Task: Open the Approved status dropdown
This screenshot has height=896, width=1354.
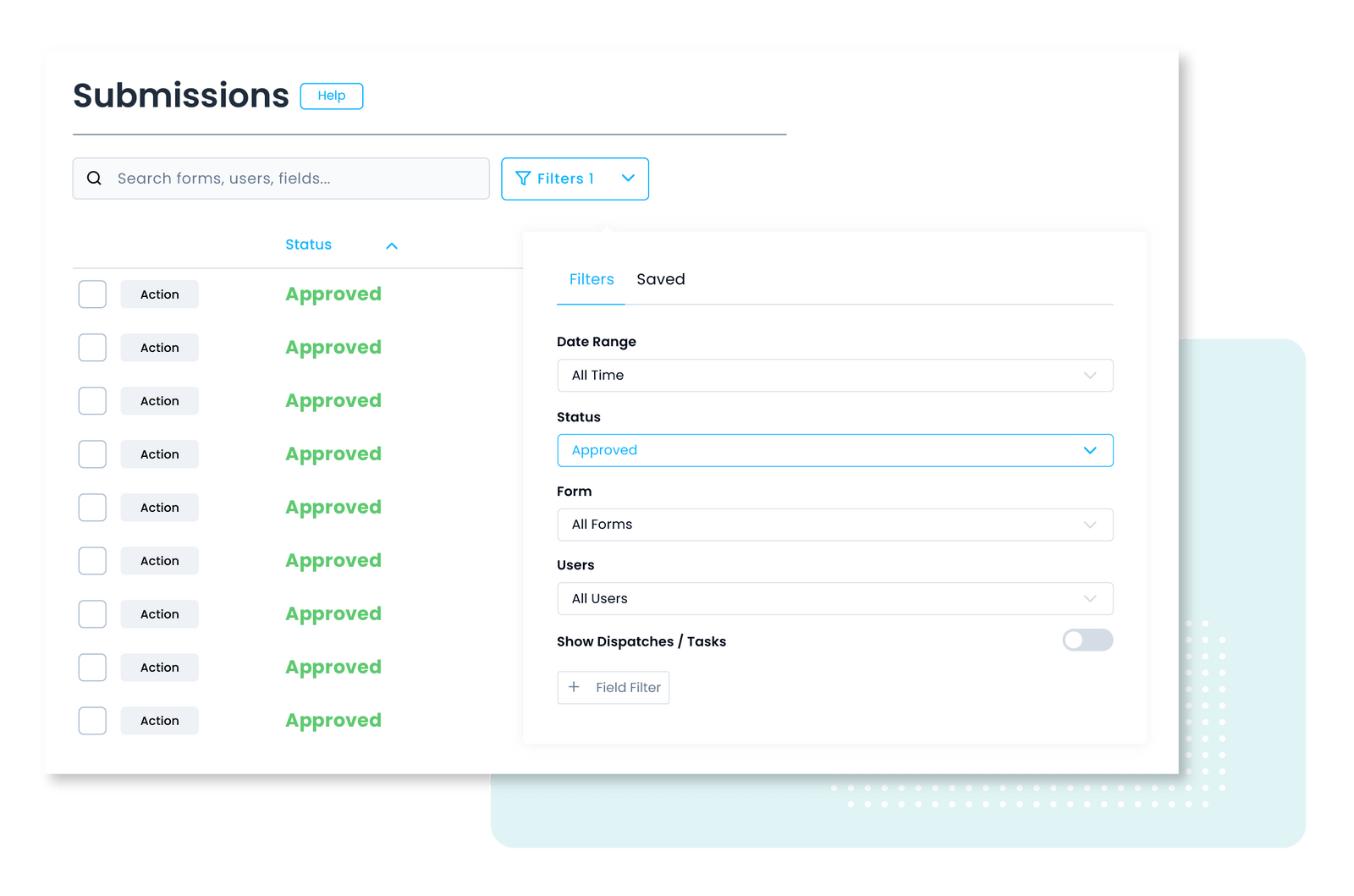Action: [835, 450]
